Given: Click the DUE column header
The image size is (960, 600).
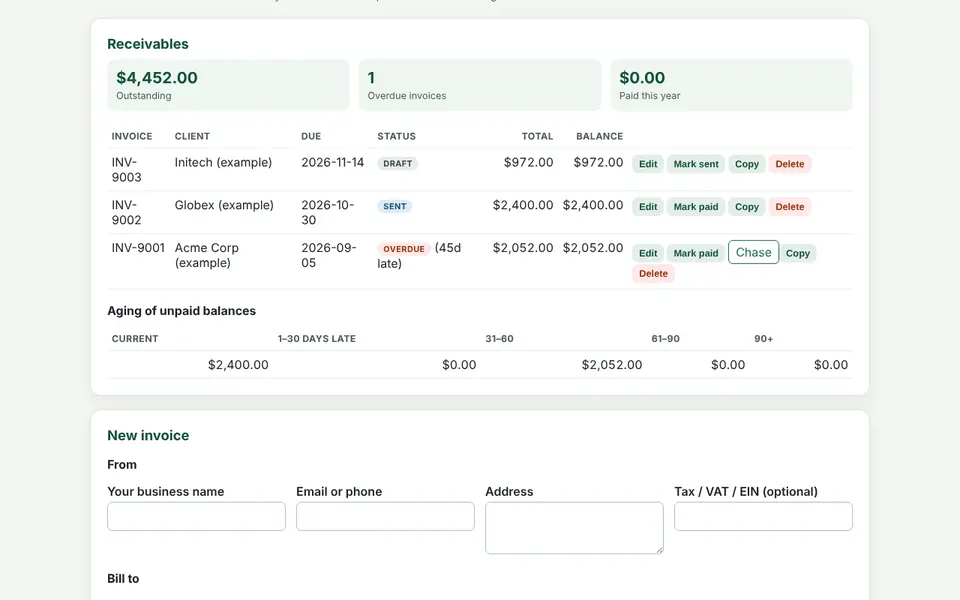Looking at the screenshot, I should pos(311,136).
